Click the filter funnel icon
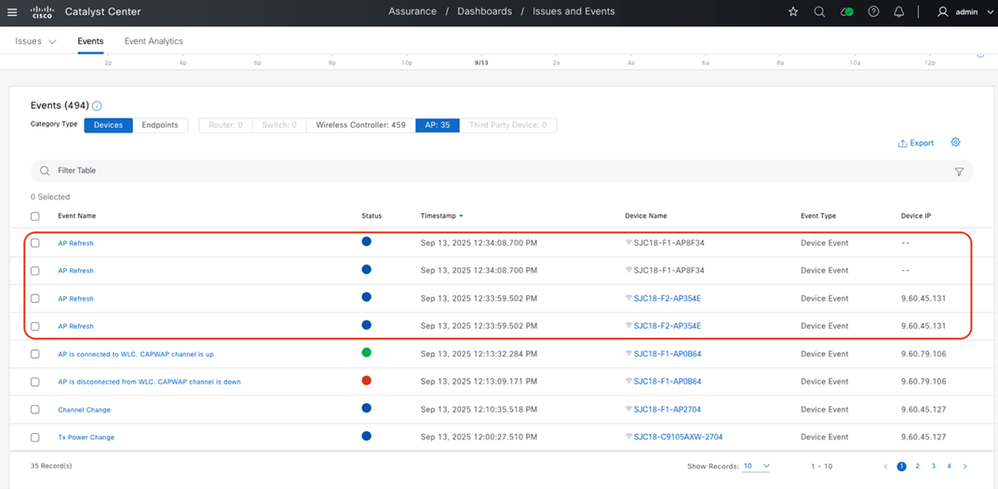The image size is (998, 489). coord(959,172)
